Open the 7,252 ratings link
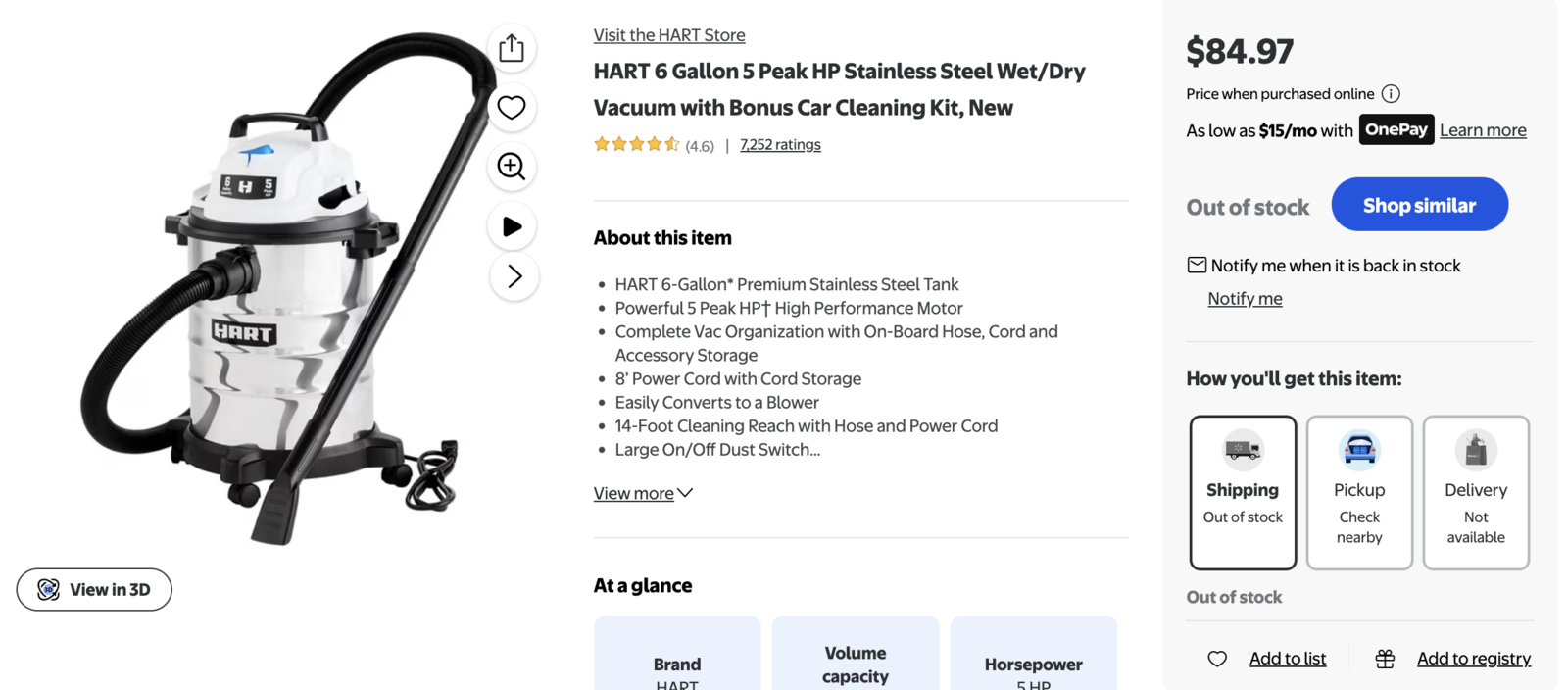Image resolution: width=1568 pixels, height=690 pixels. coord(780,144)
